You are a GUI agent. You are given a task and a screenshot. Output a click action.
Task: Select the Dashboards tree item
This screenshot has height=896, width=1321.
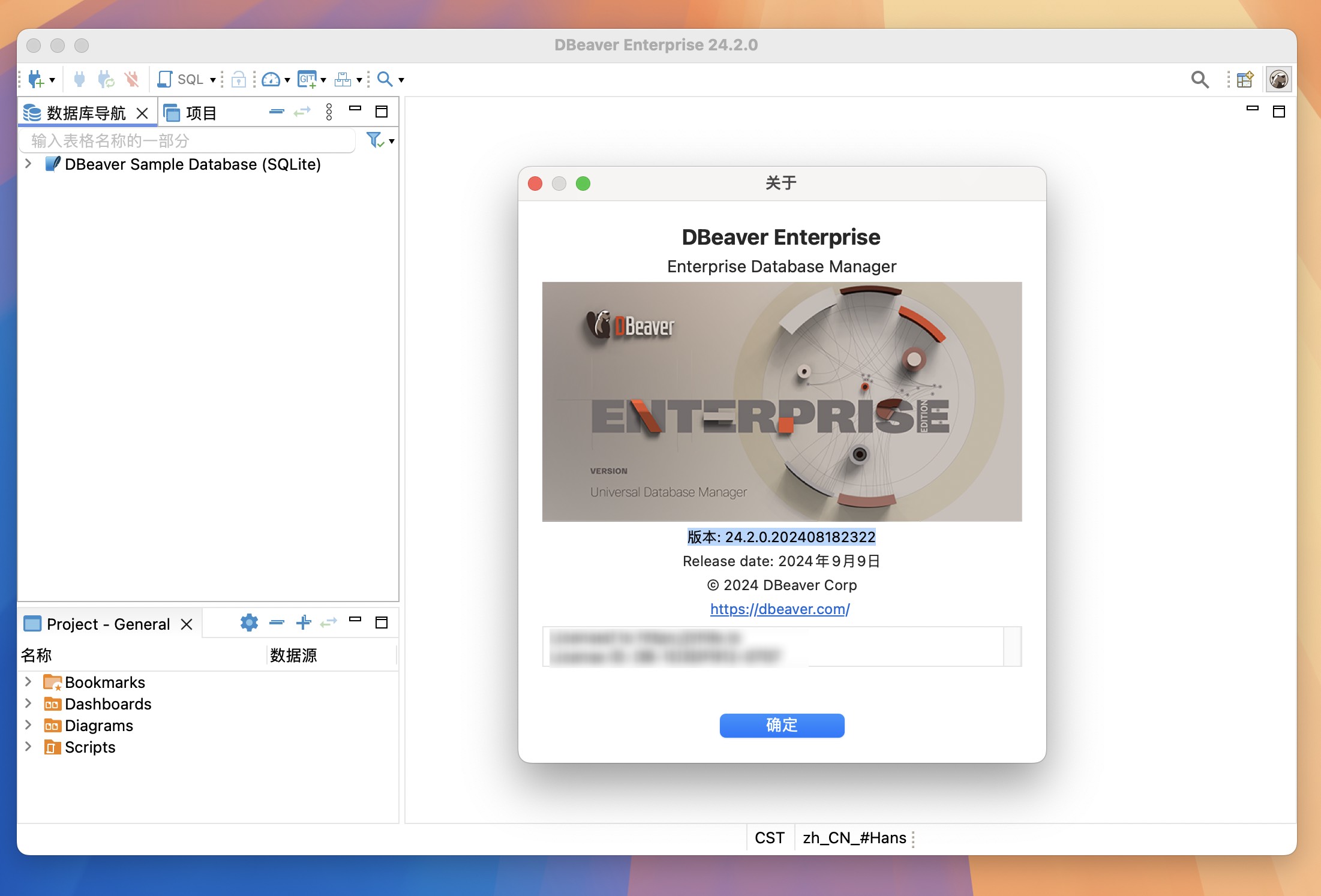point(108,704)
